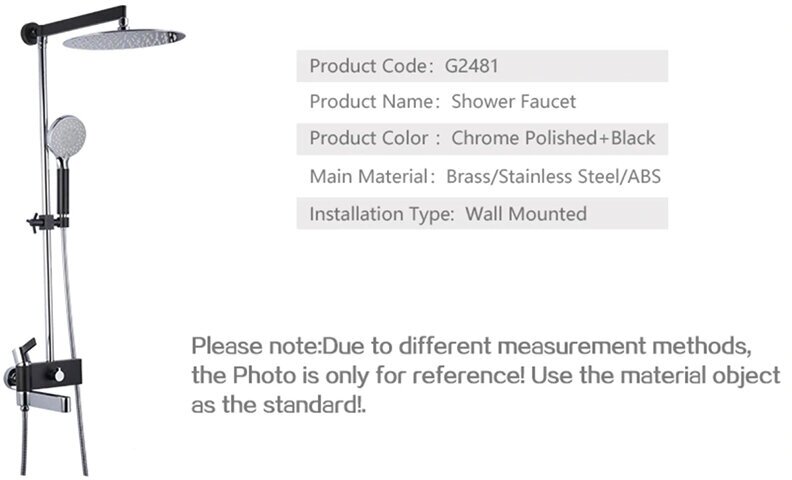
Task: Click the Product Code G2481 row
Action: point(482,66)
